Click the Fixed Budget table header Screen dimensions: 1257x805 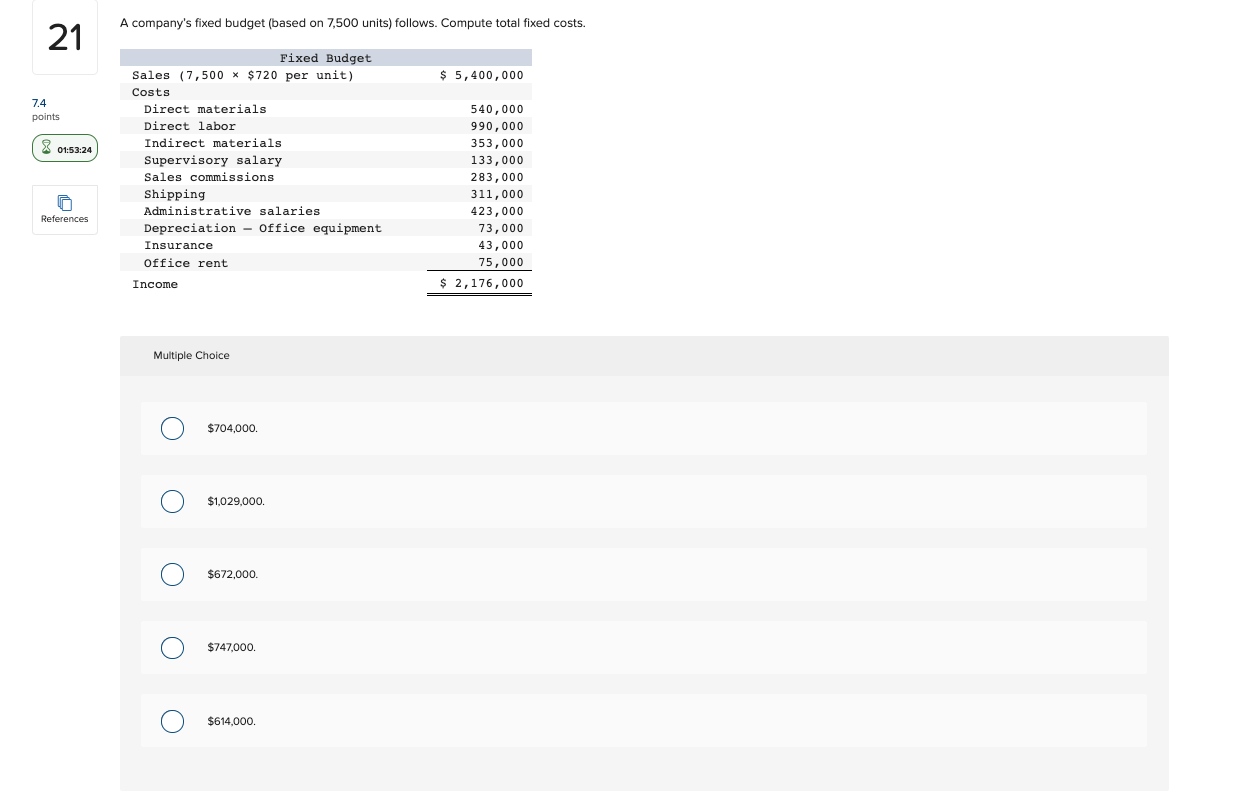[326, 58]
